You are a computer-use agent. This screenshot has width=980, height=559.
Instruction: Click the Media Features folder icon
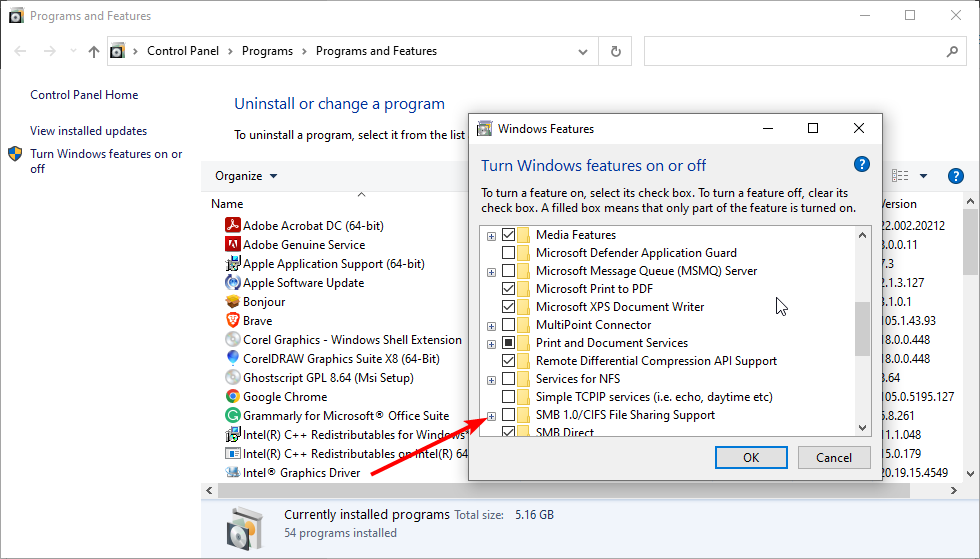524,235
